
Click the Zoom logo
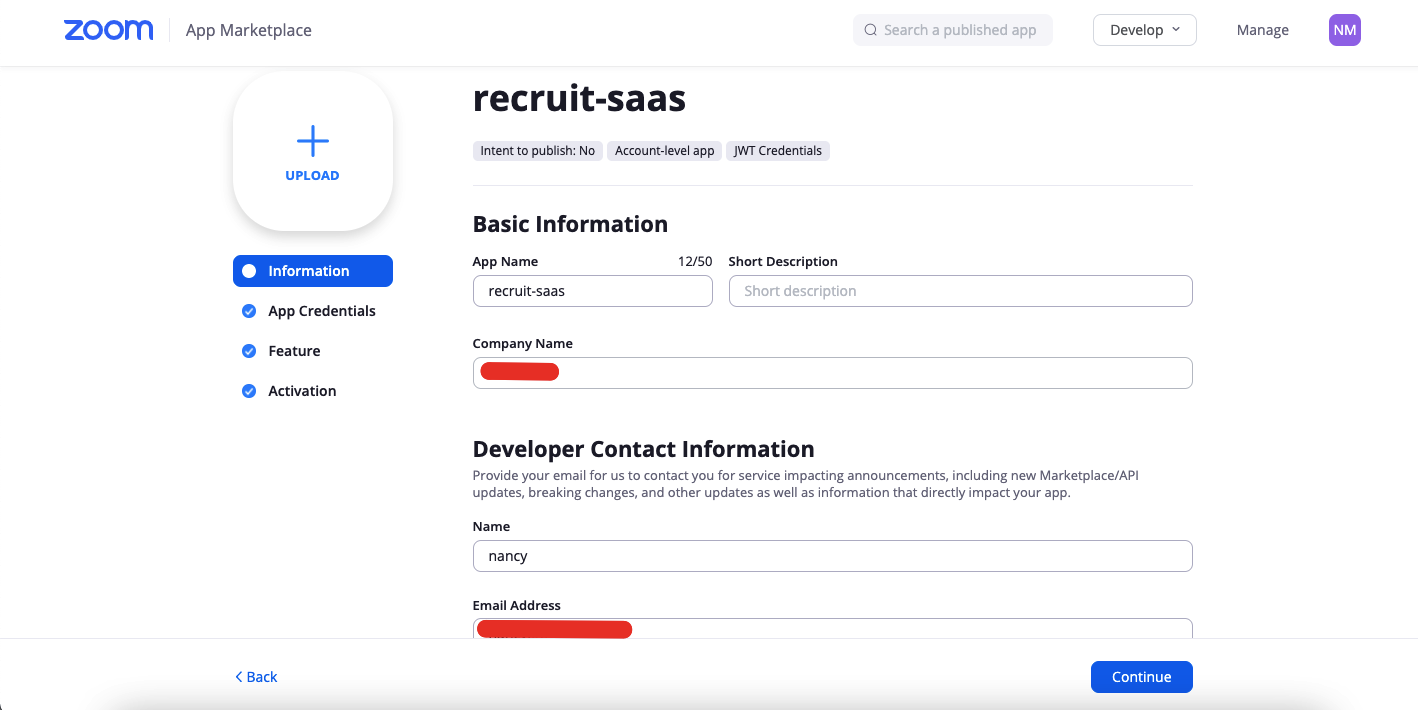coord(108,30)
